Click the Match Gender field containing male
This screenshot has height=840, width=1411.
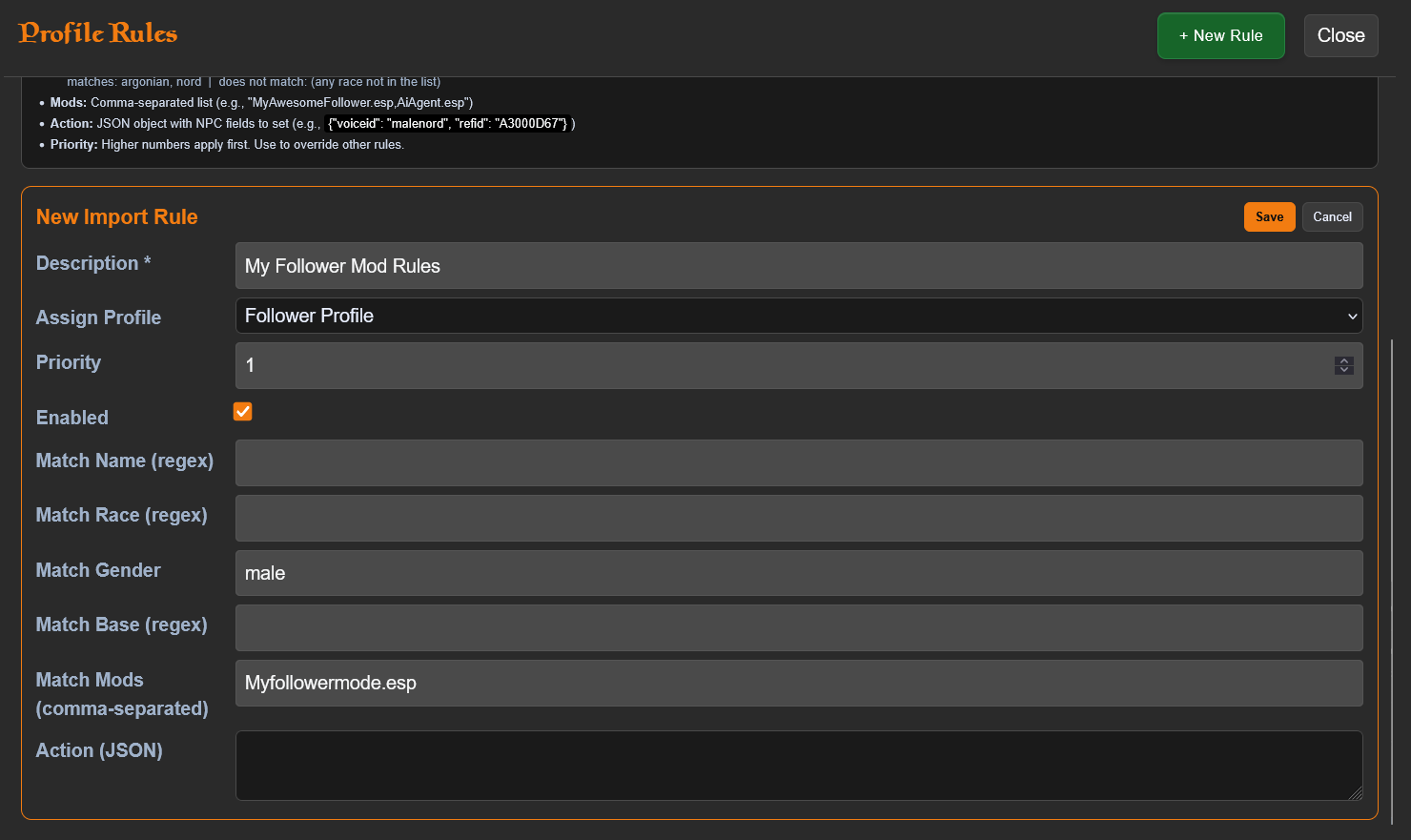798,573
